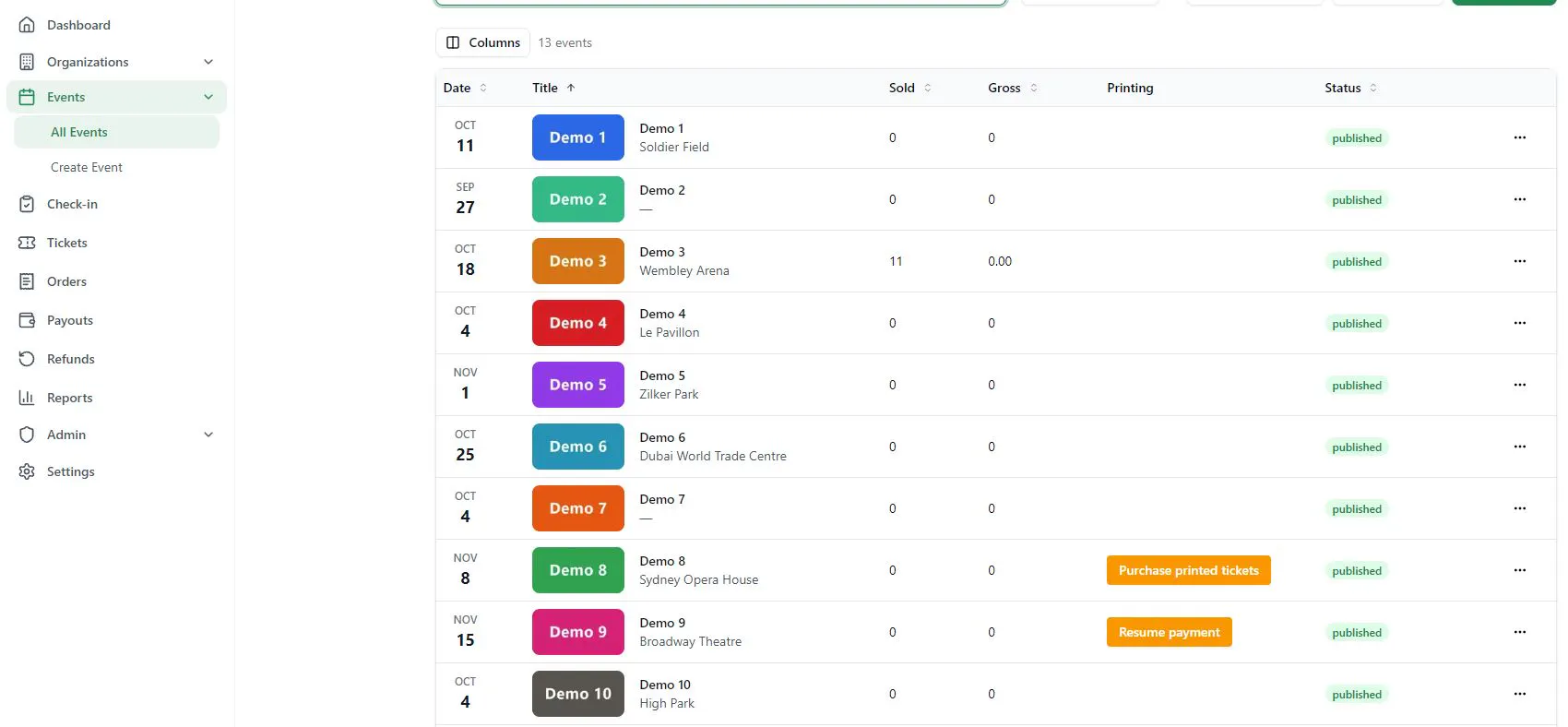
Task: Click the Settings gear icon
Action: click(27, 471)
